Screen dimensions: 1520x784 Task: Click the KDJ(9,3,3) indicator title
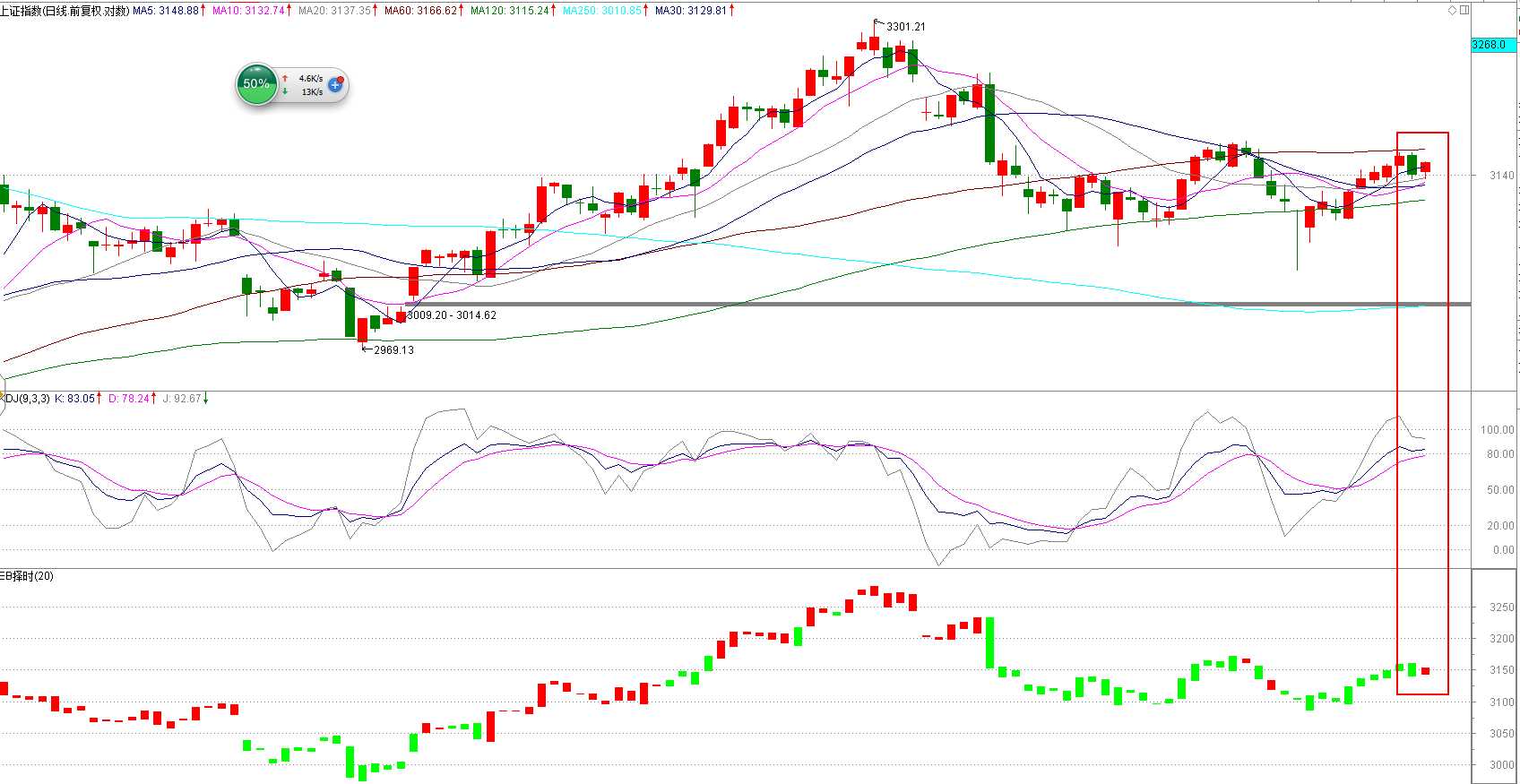(25, 399)
